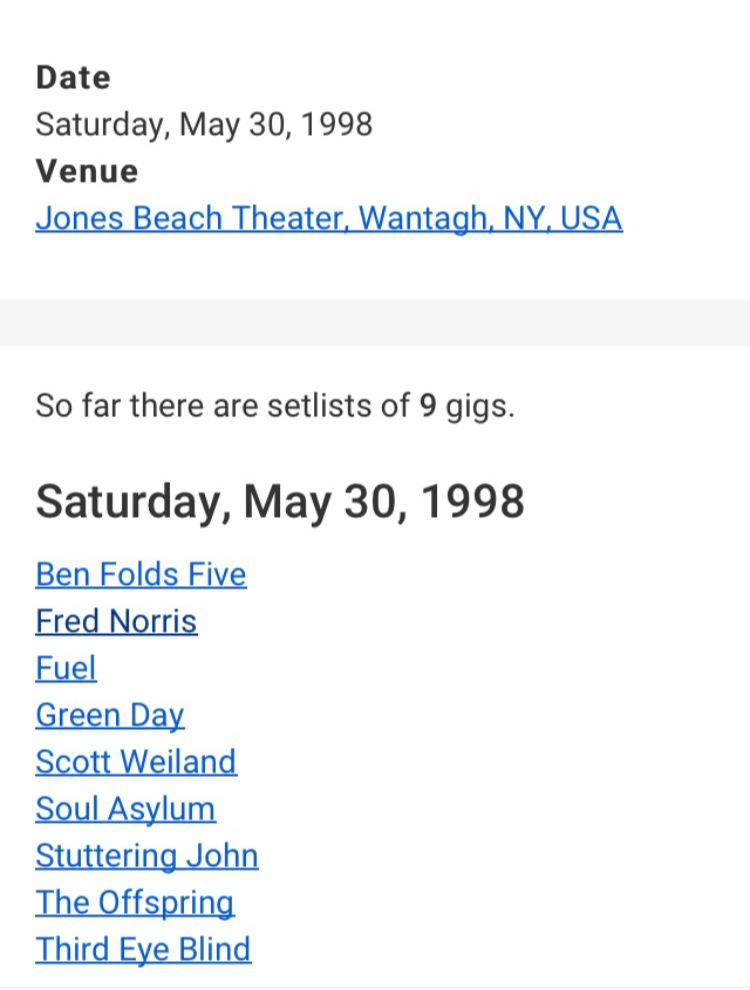Open Fred Norris gig link
Viewport: 750px width, 990px height.
click(x=116, y=622)
